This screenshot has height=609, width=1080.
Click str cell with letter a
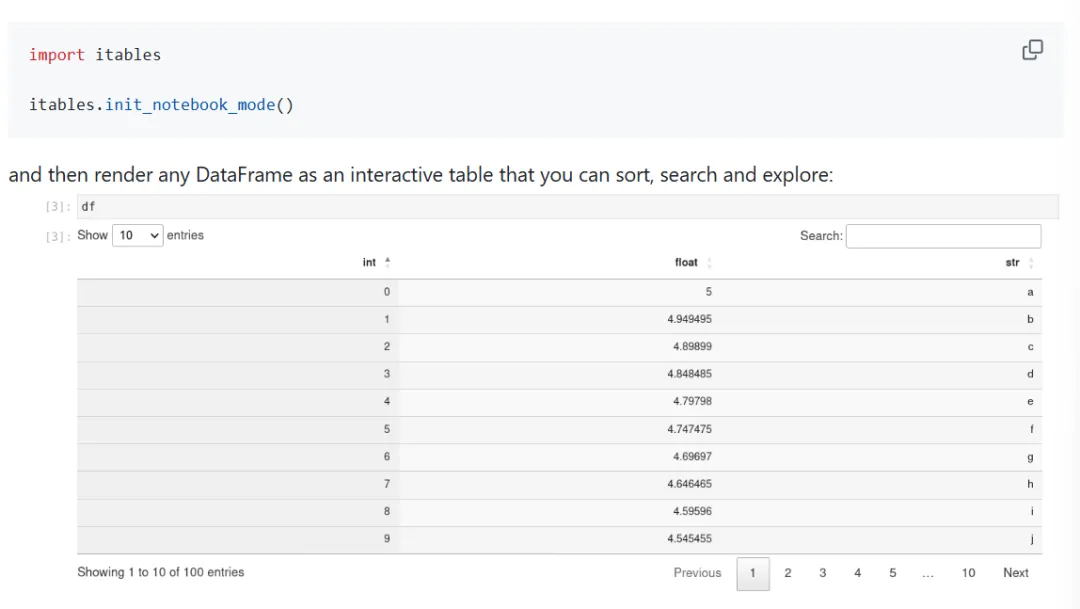pos(1030,292)
